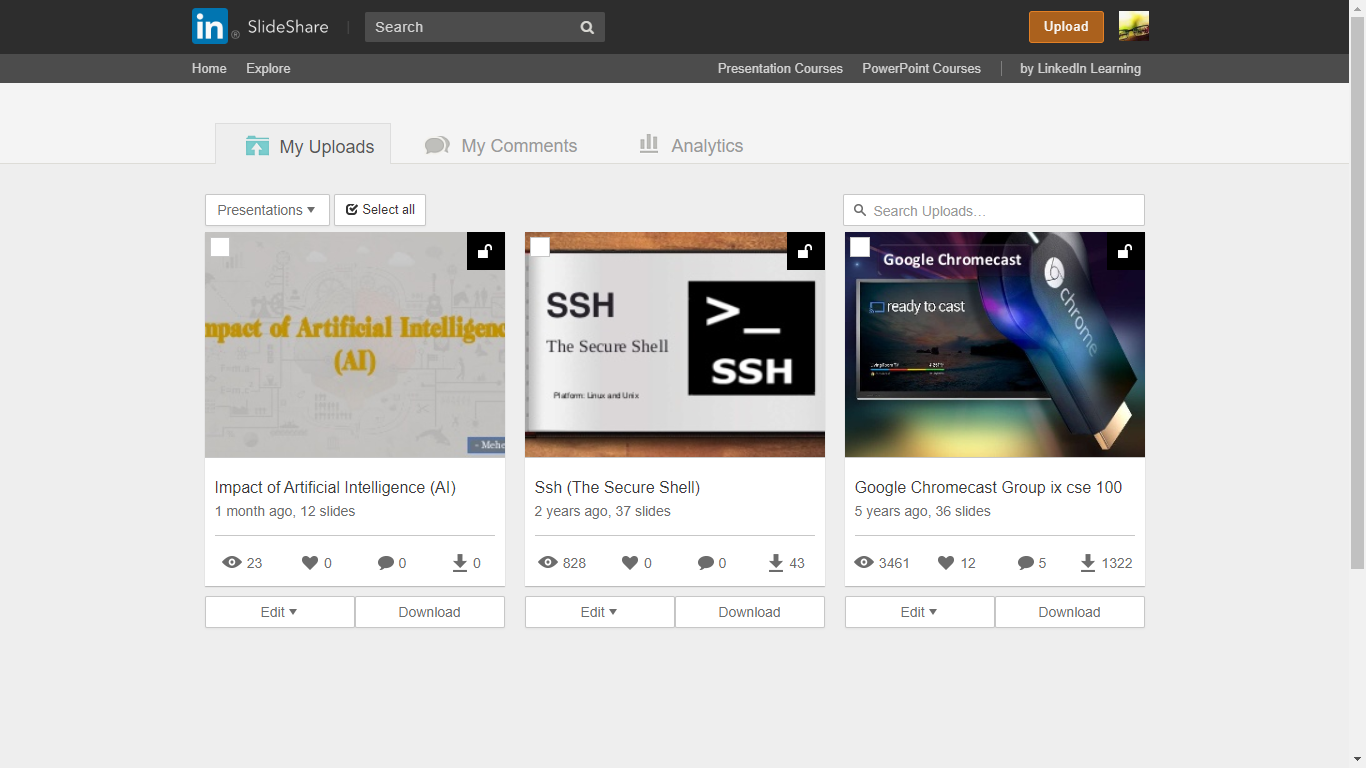Open the Google Chromecast slide thumbnail
1366x768 pixels.
click(995, 345)
